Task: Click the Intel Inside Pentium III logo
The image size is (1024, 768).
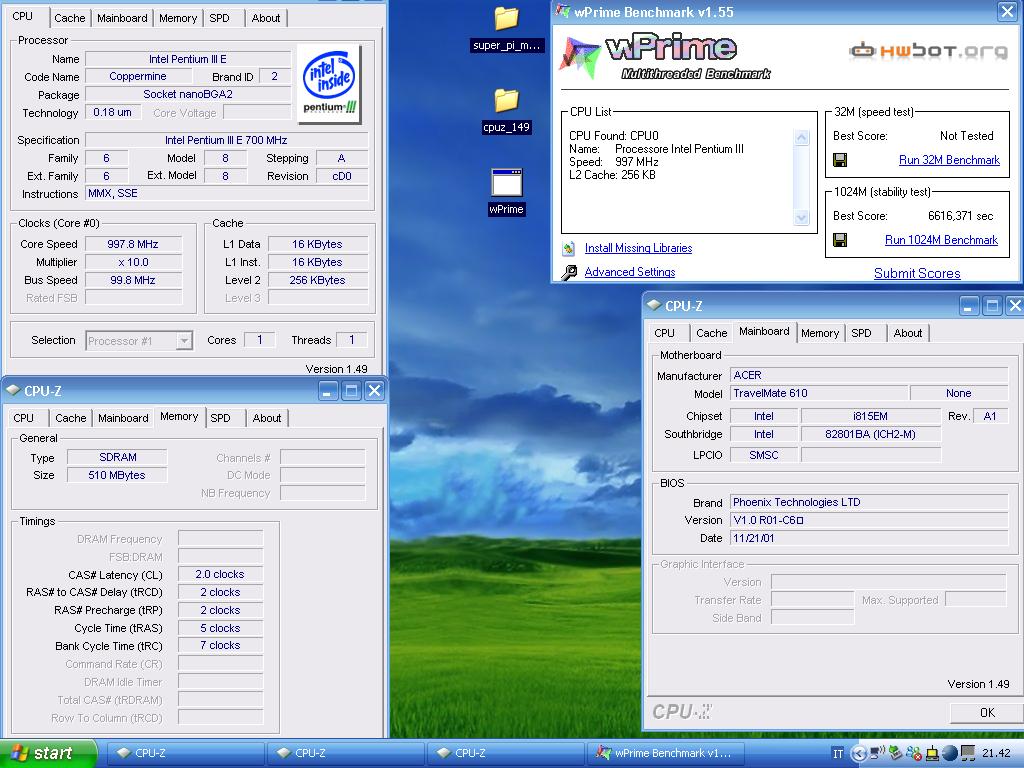Action: click(329, 84)
